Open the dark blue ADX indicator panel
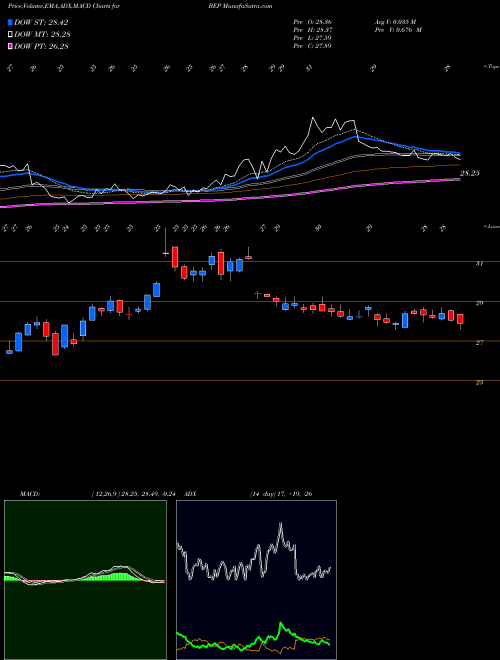This screenshot has width=500, height=660. pyautogui.click(x=256, y=580)
